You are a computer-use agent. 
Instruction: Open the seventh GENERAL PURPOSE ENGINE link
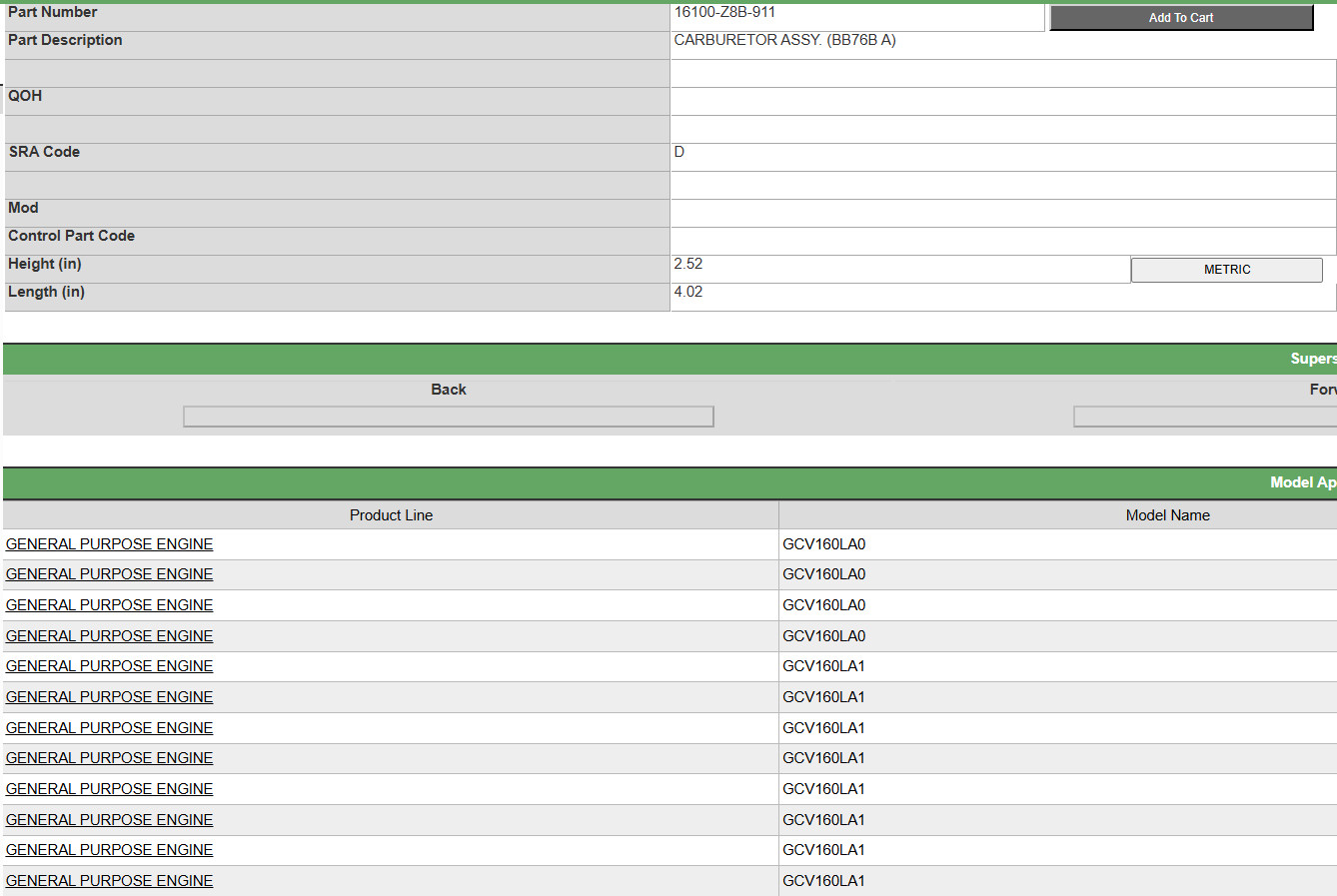coord(110,728)
